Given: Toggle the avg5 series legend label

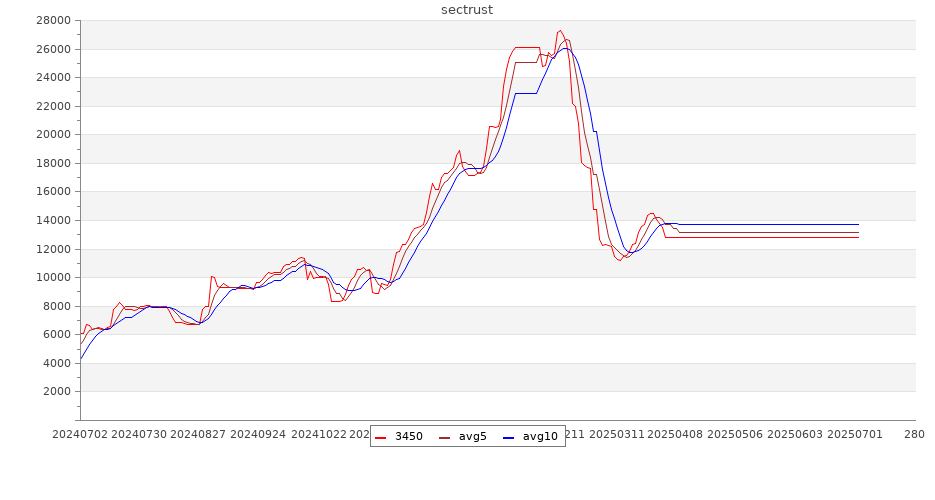Looking at the screenshot, I should 472,436.
